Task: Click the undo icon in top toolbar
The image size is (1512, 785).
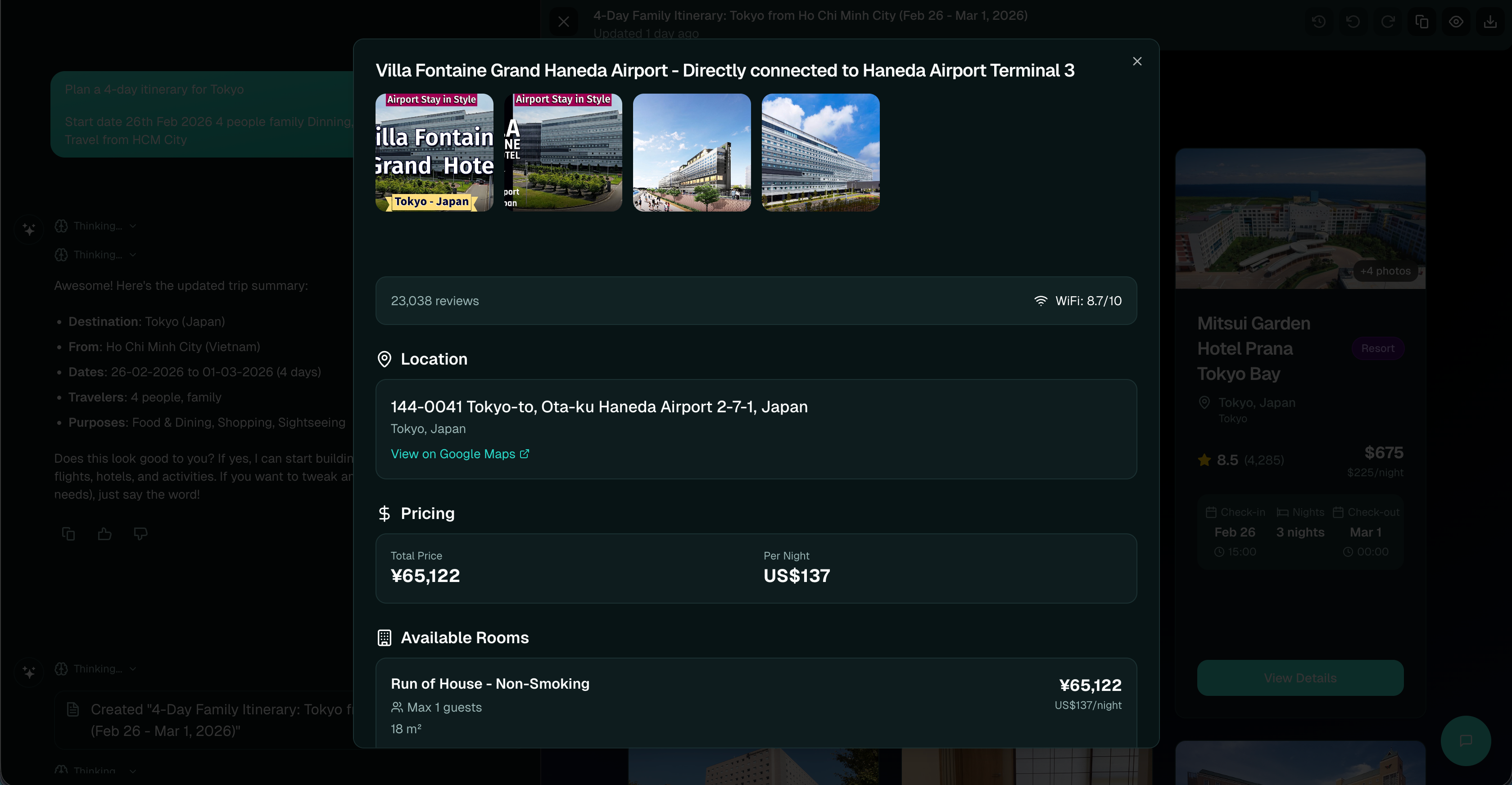Action: click(1353, 21)
